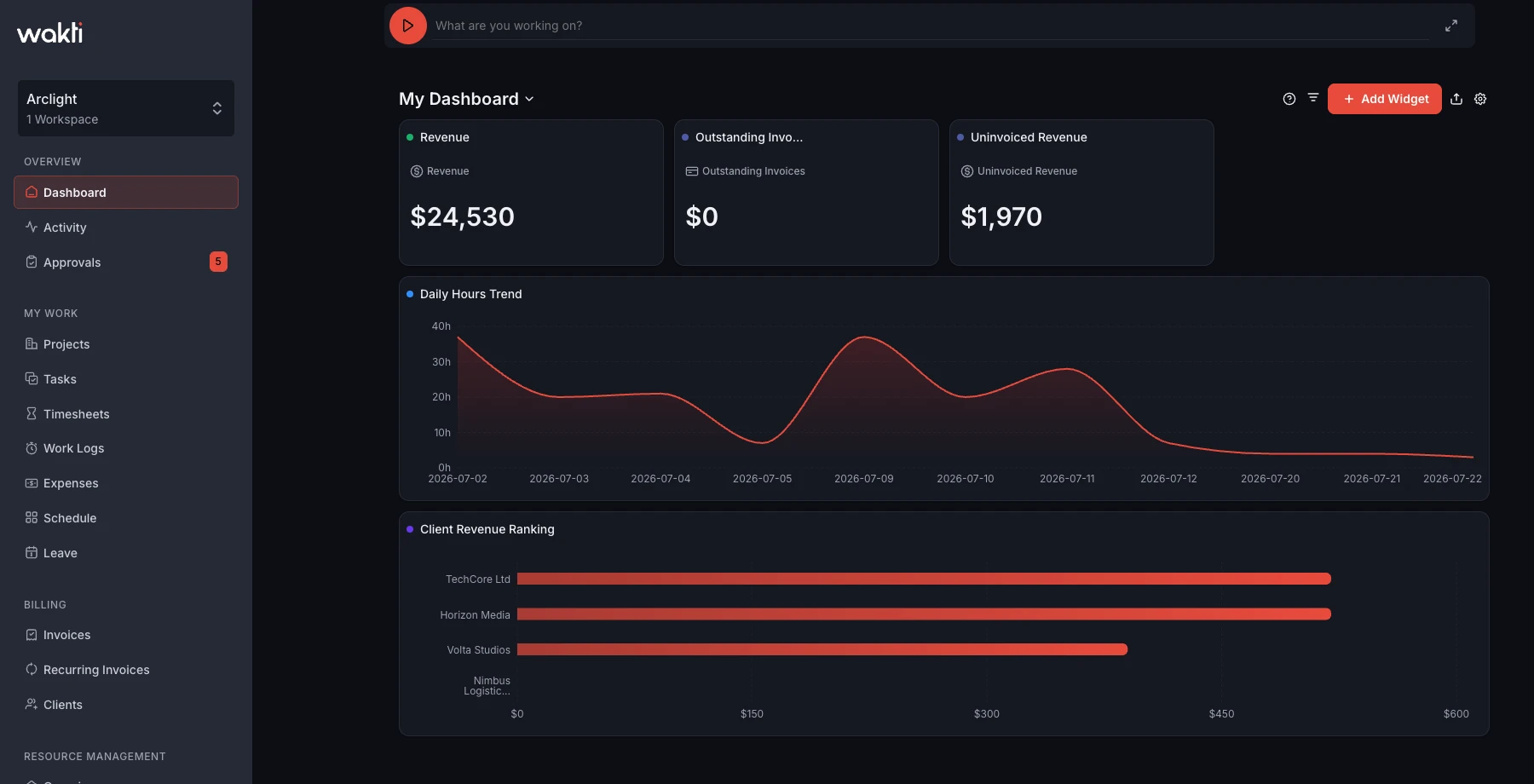1534x784 pixels.
Task: Open the Leave page
Action: pyautogui.click(x=126, y=553)
